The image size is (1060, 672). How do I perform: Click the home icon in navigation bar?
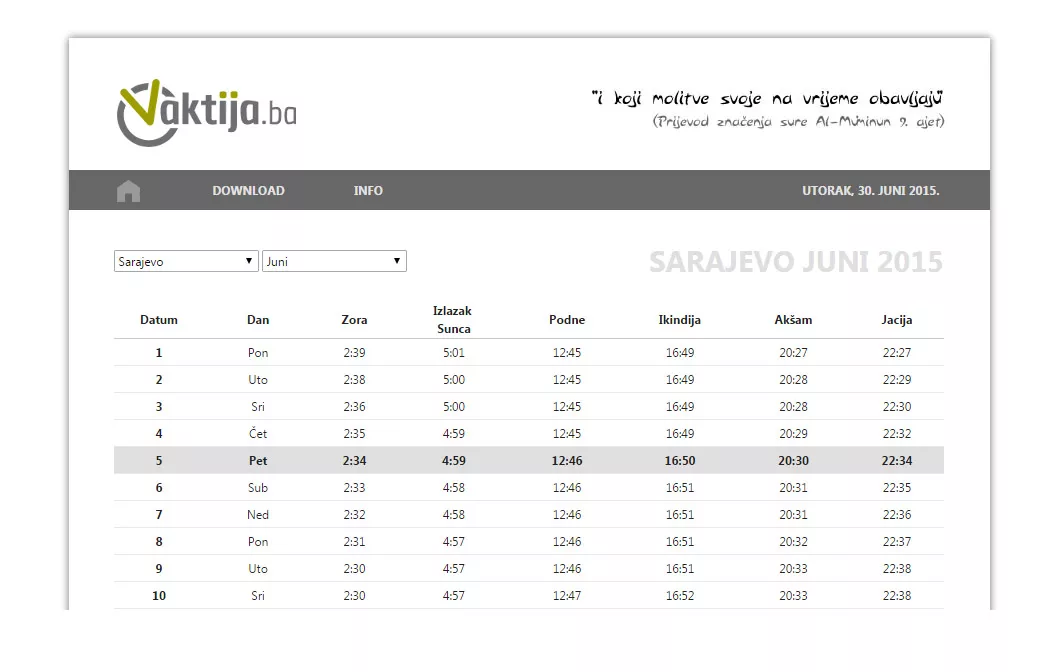point(128,191)
